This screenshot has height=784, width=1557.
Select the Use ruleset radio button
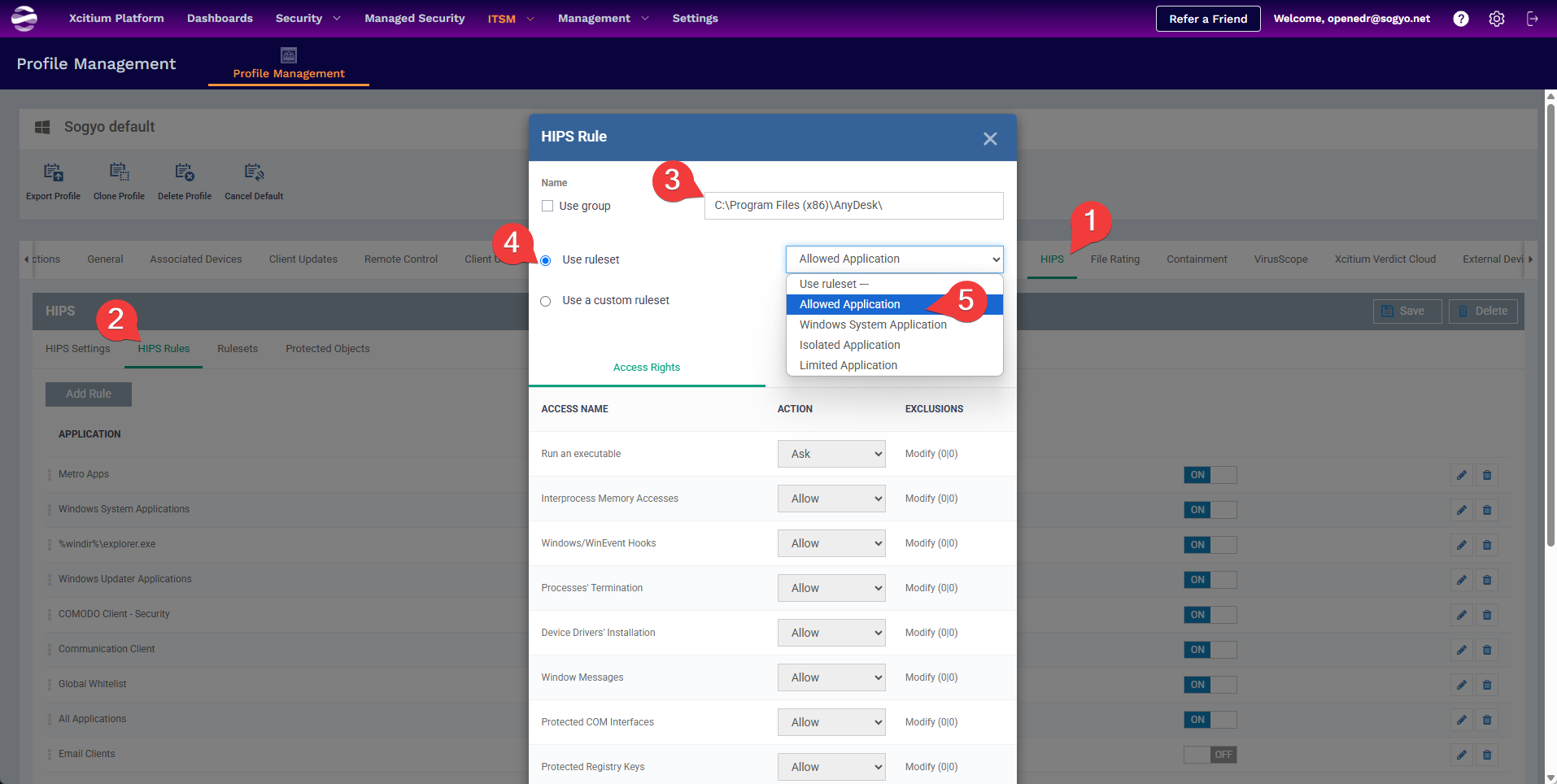point(546,260)
